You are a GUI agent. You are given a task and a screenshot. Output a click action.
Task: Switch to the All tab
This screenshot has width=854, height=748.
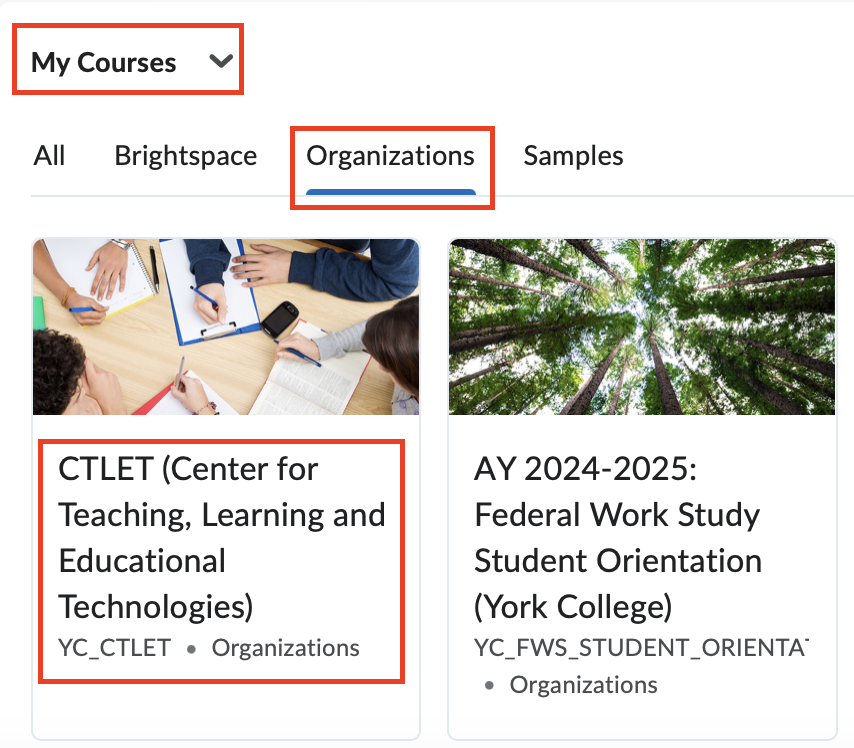pos(49,156)
